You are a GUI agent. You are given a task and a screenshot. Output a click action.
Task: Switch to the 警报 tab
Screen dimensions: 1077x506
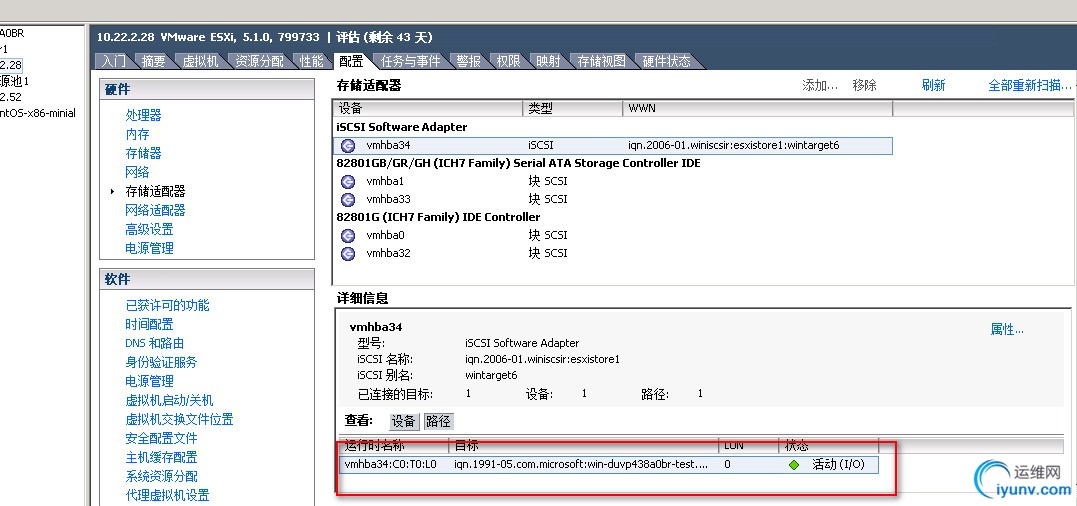(x=468, y=61)
